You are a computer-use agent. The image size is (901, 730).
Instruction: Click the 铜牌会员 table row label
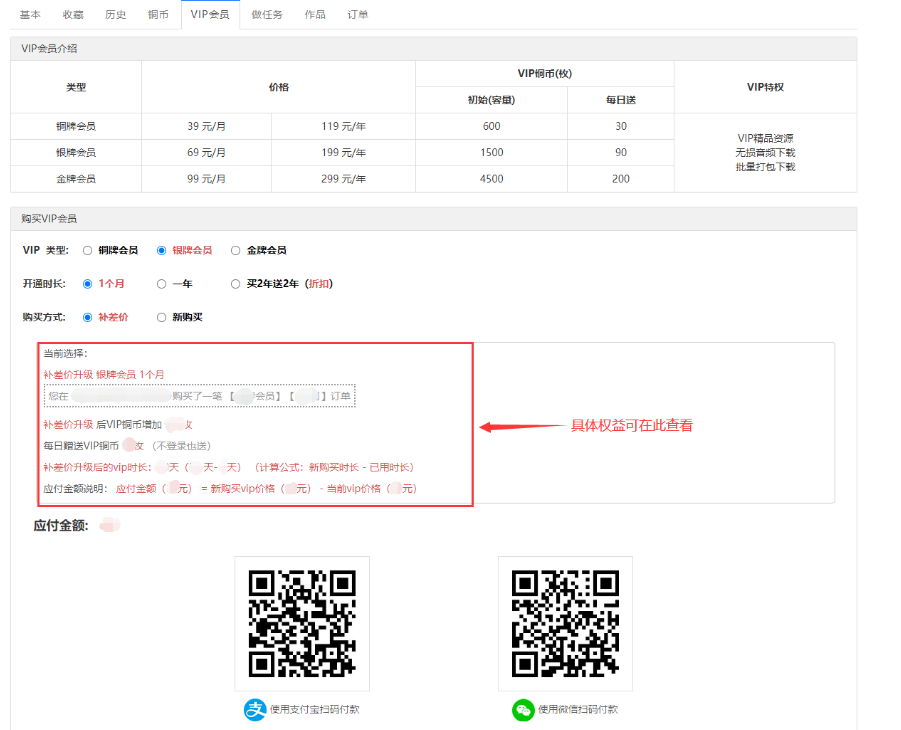[x=76, y=126]
